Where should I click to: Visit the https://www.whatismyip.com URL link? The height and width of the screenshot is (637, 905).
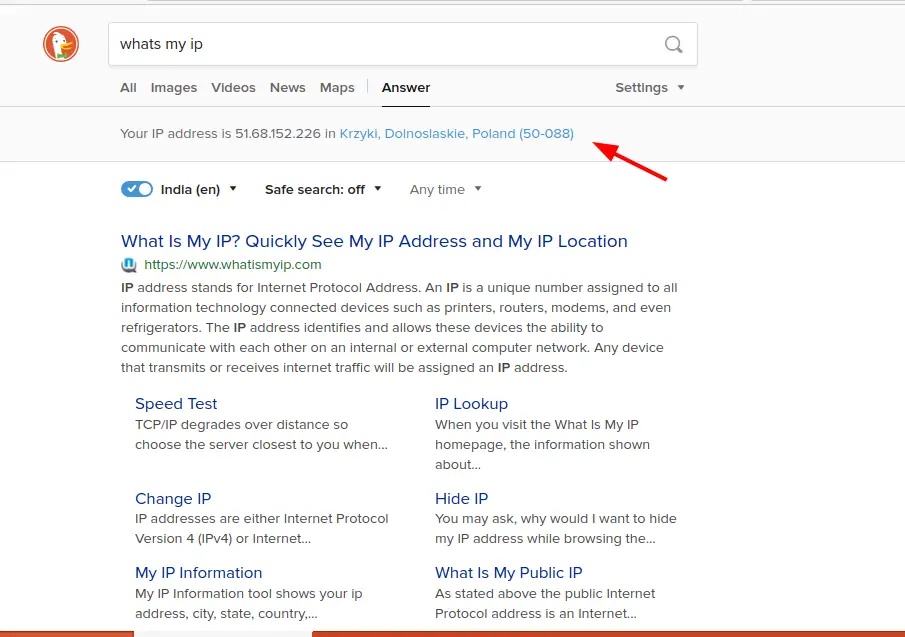click(x=233, y=265)
